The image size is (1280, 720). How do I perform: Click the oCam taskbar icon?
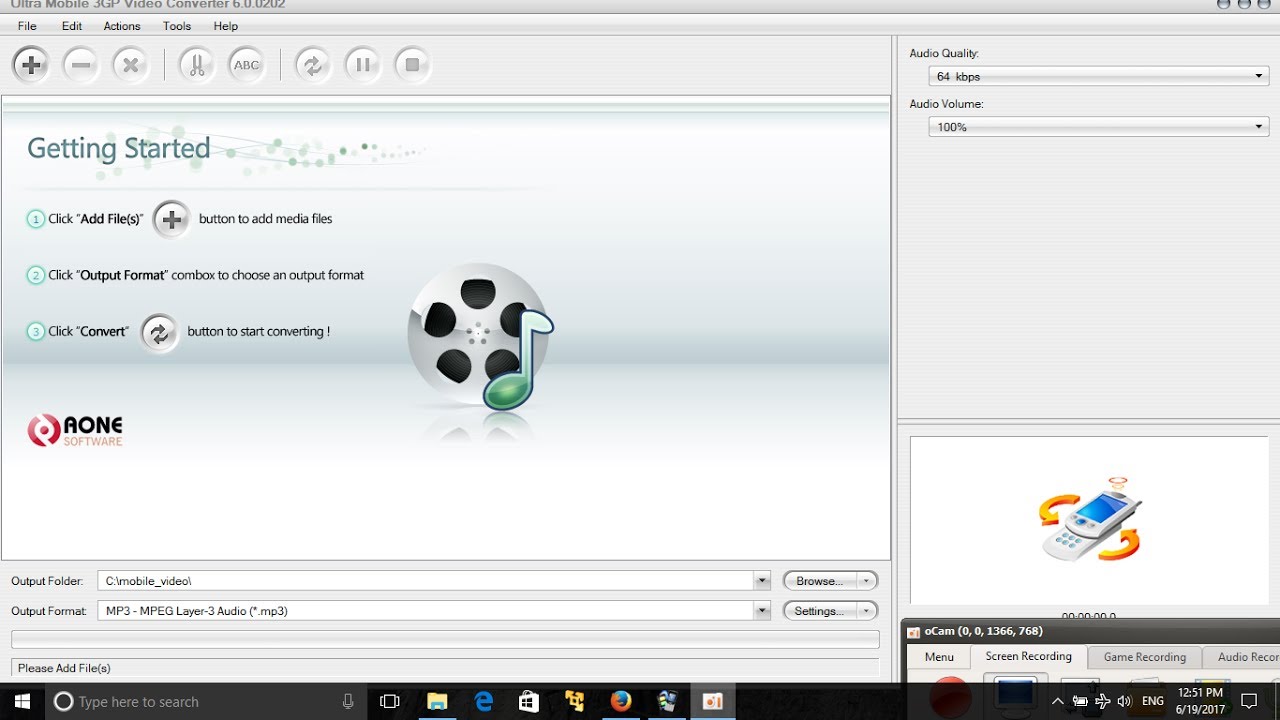click(x=713, y=702)
